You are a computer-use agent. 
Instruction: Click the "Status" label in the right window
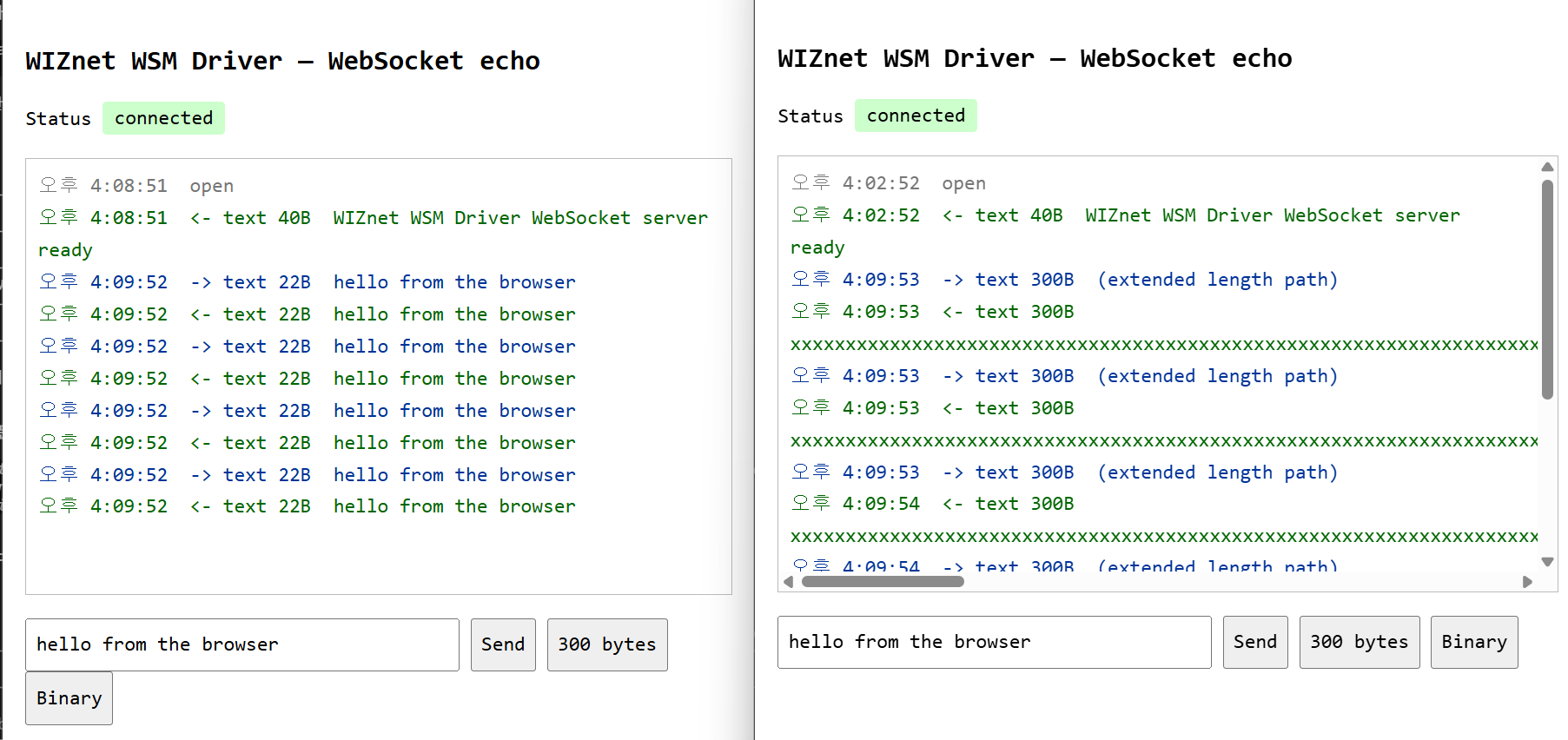810,116
